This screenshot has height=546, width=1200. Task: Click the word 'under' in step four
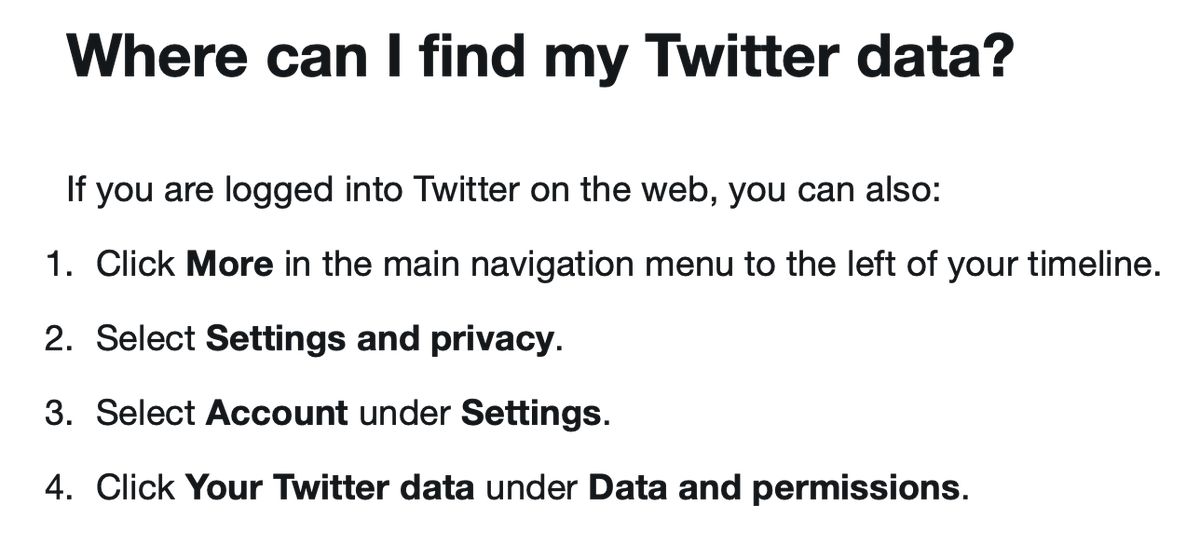pyautogui.click(x=531, y=488)
